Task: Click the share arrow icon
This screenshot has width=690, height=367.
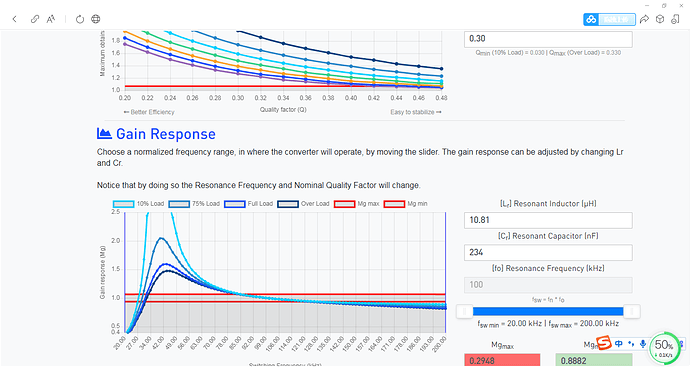Action: (x=644, y=19)
